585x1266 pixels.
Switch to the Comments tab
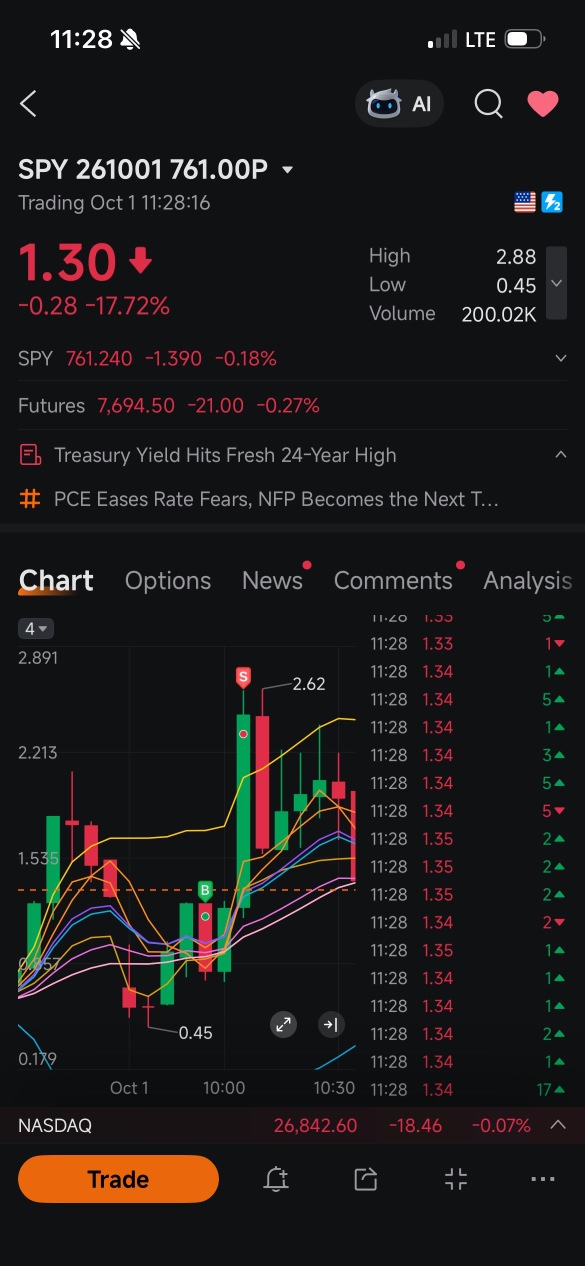click(x=393, y=581)
